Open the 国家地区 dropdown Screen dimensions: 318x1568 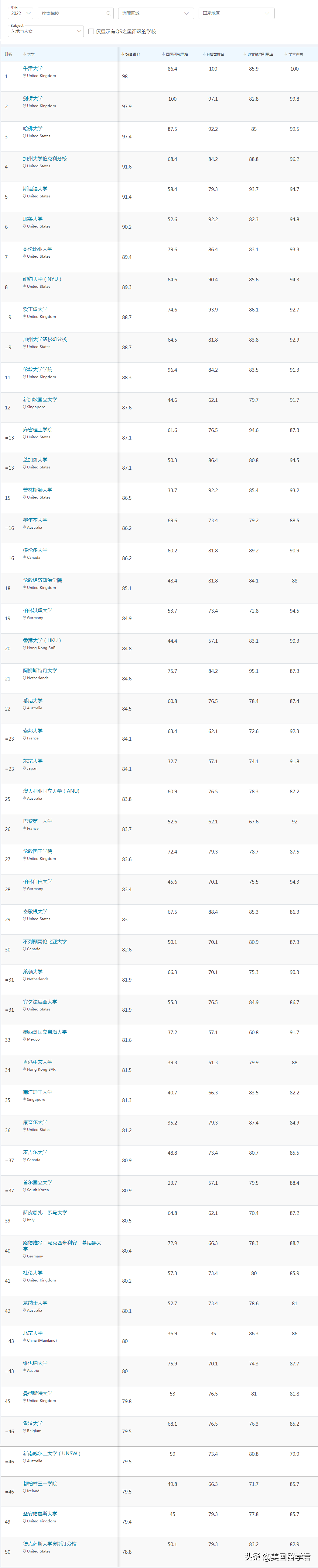pos(236,13)
